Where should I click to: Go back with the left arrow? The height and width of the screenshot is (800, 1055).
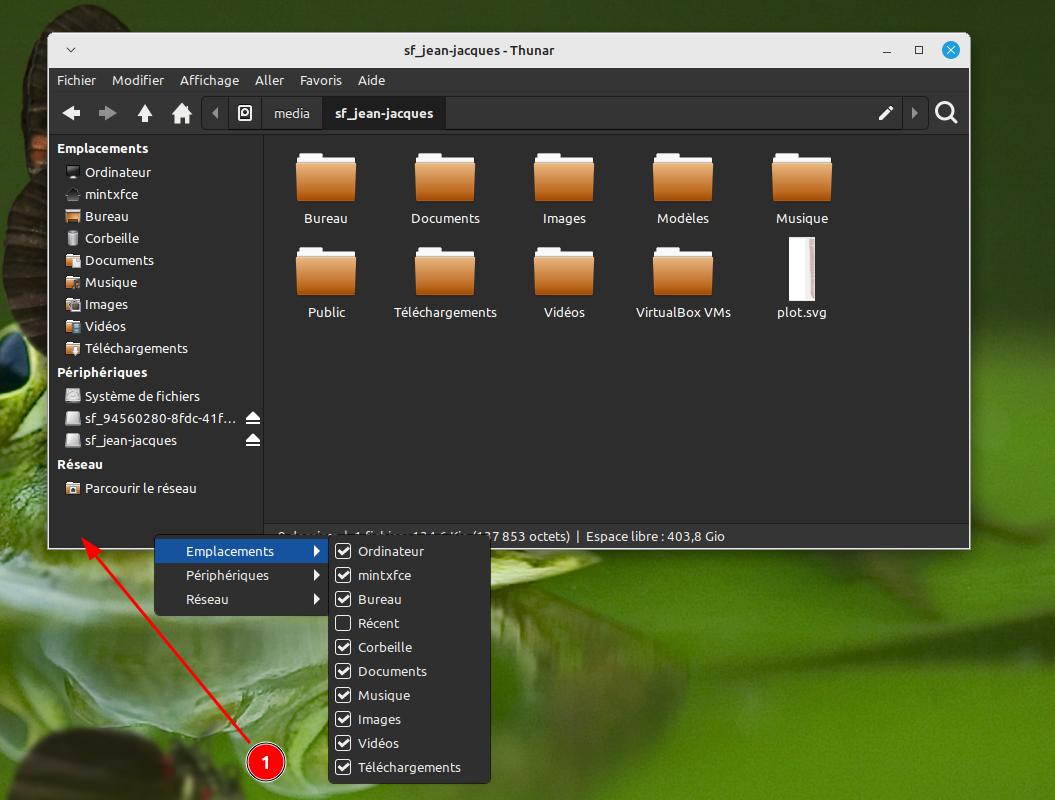click(x=71, y=113)
